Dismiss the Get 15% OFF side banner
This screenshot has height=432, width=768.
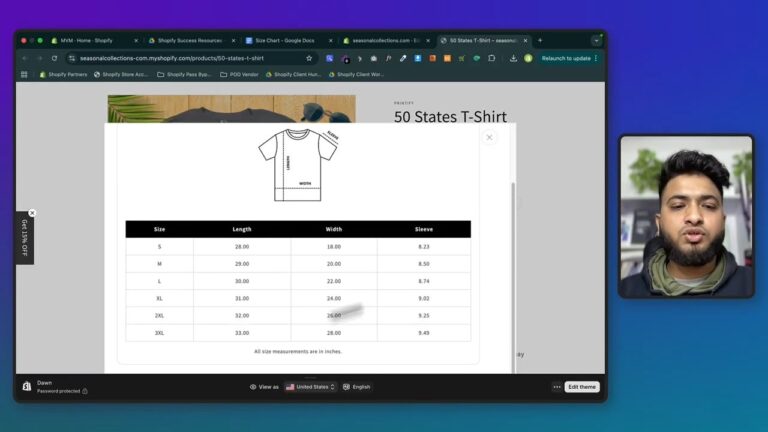pos(32,213)
